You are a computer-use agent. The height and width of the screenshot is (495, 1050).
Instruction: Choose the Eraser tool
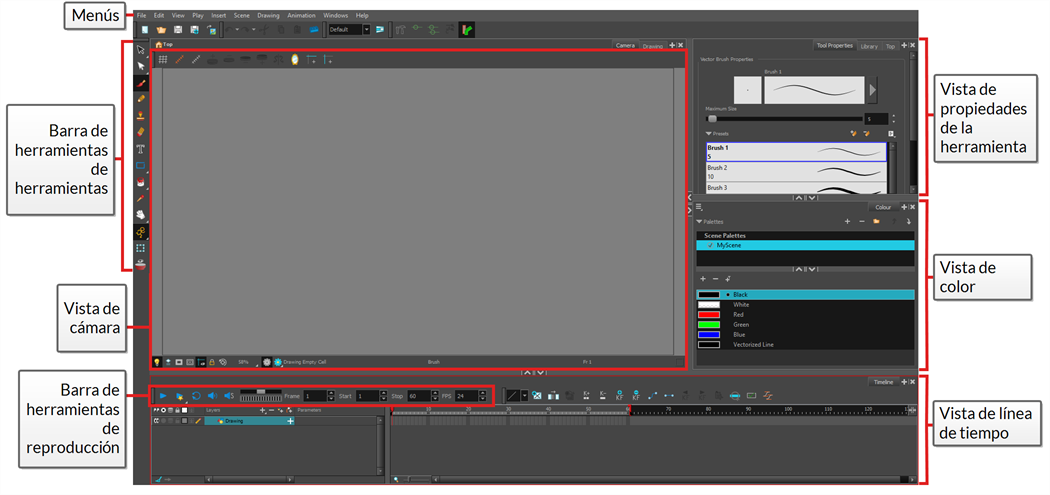tap(141, 132)
